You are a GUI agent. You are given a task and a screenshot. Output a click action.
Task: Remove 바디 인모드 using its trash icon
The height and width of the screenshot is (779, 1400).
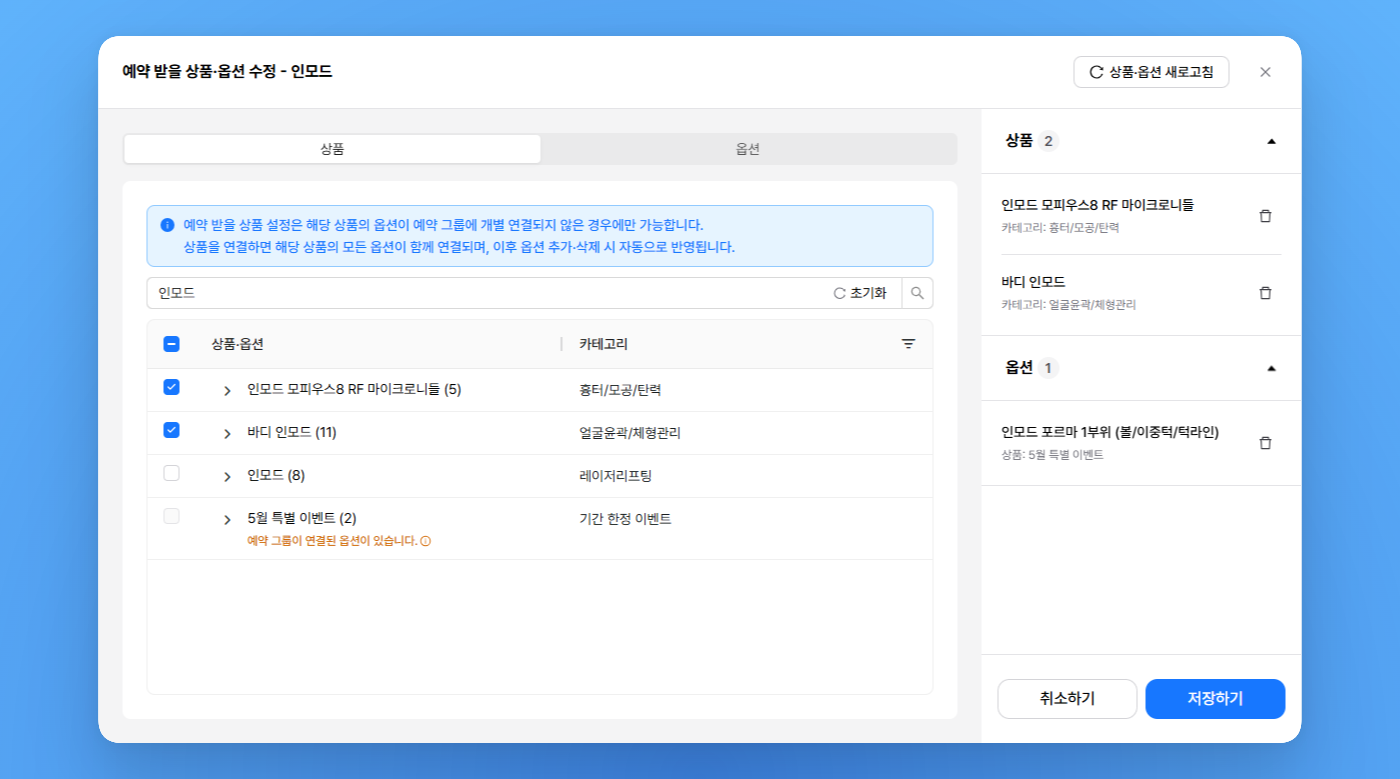1265,293
